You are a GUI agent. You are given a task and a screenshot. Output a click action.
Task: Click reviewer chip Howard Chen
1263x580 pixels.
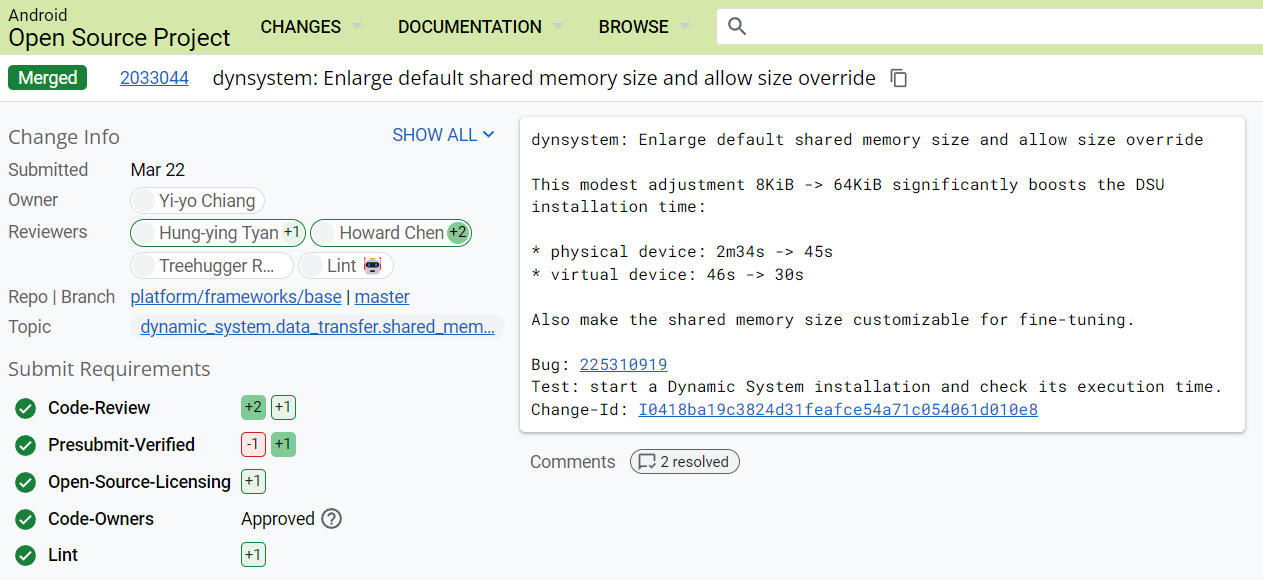tap(391, 233)
